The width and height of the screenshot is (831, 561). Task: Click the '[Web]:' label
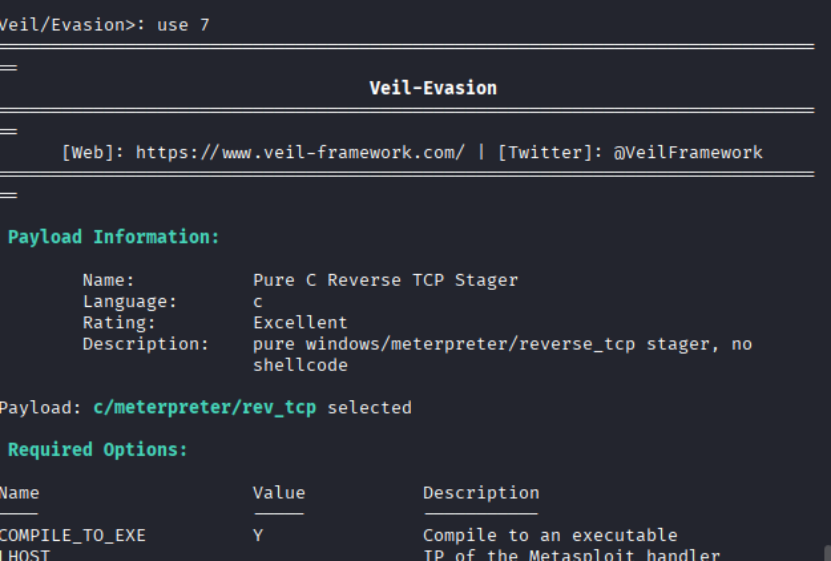click(93, 153)
